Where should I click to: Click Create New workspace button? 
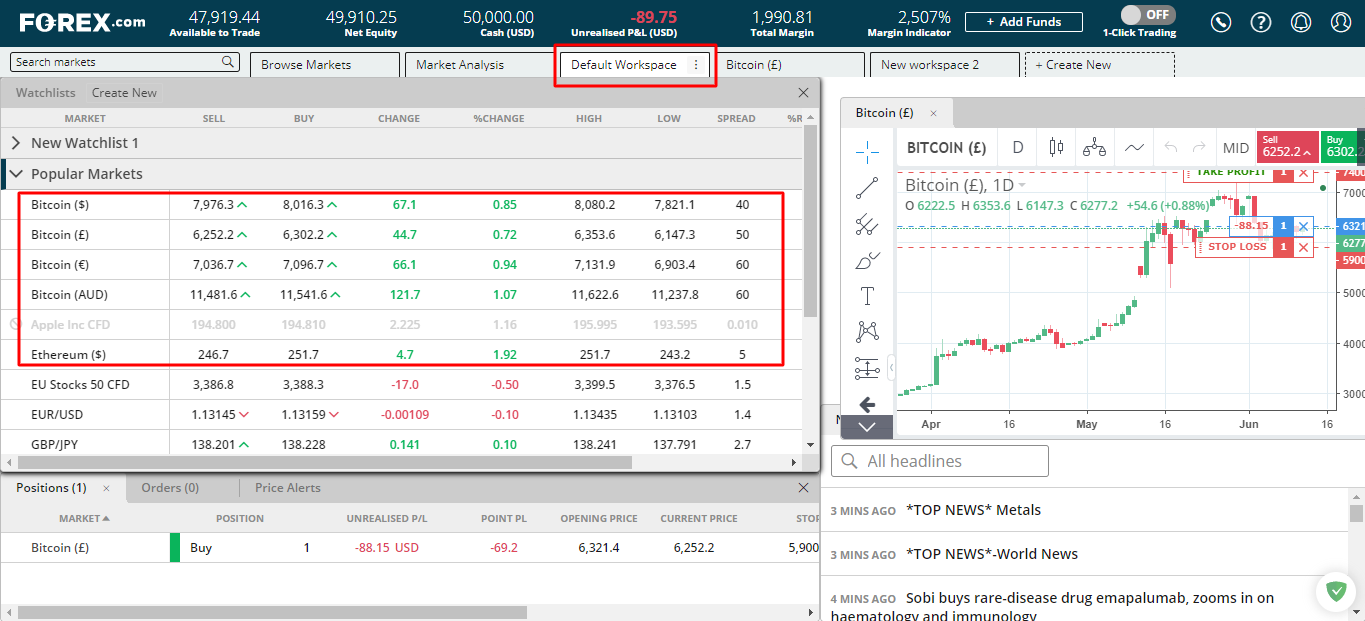[1100, 65]
